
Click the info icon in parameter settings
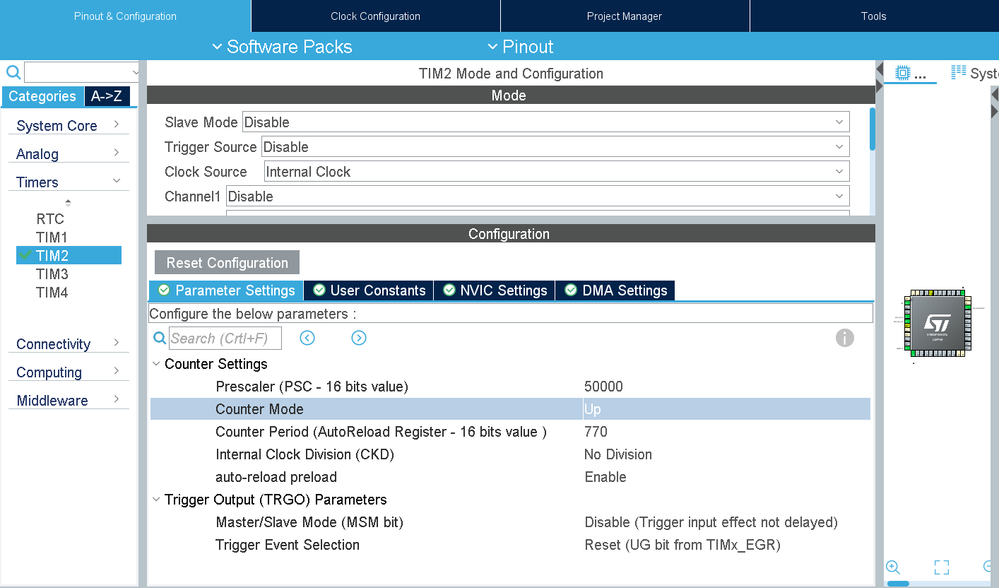point(845,338)
